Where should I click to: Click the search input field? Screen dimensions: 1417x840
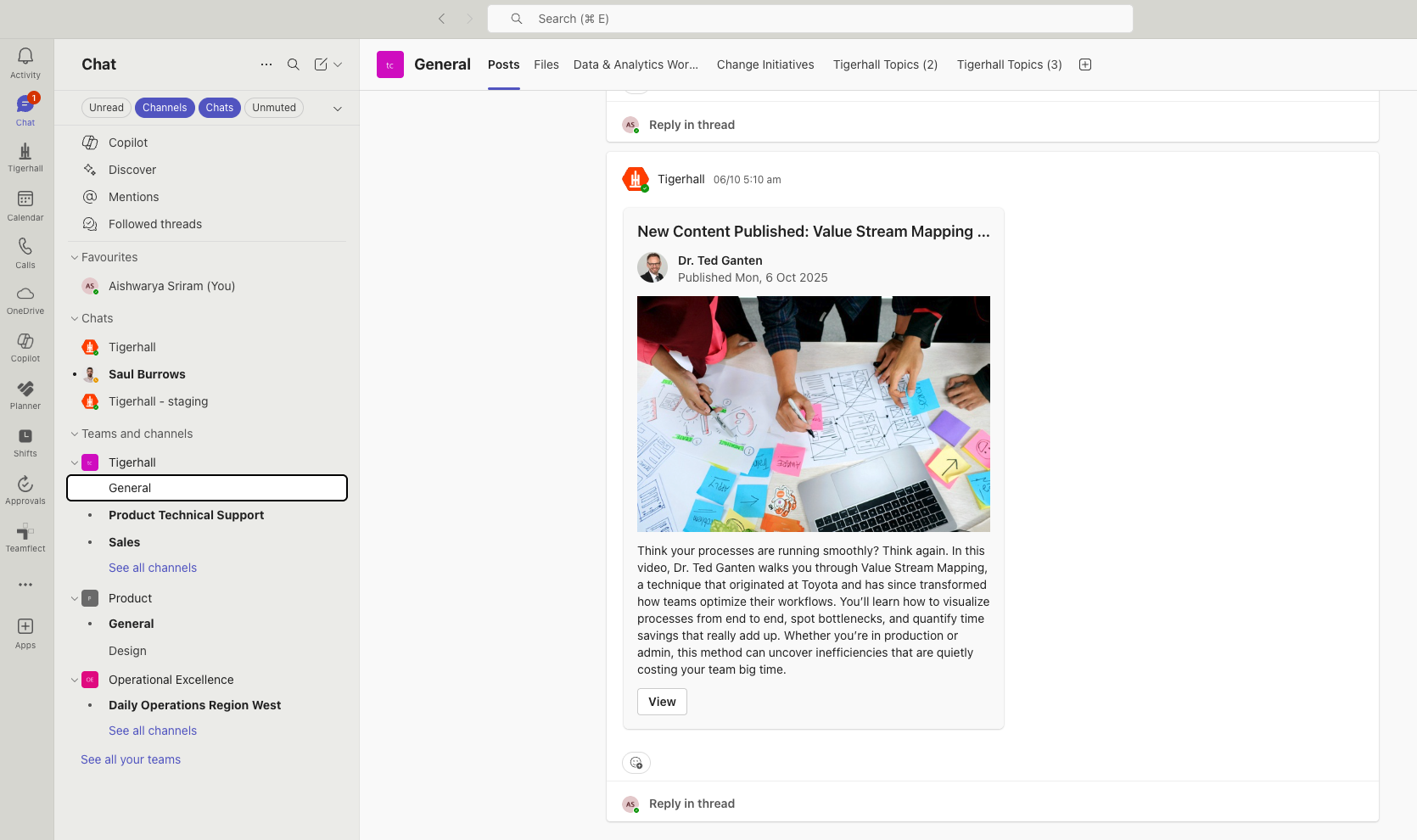[x=810, y=19]
